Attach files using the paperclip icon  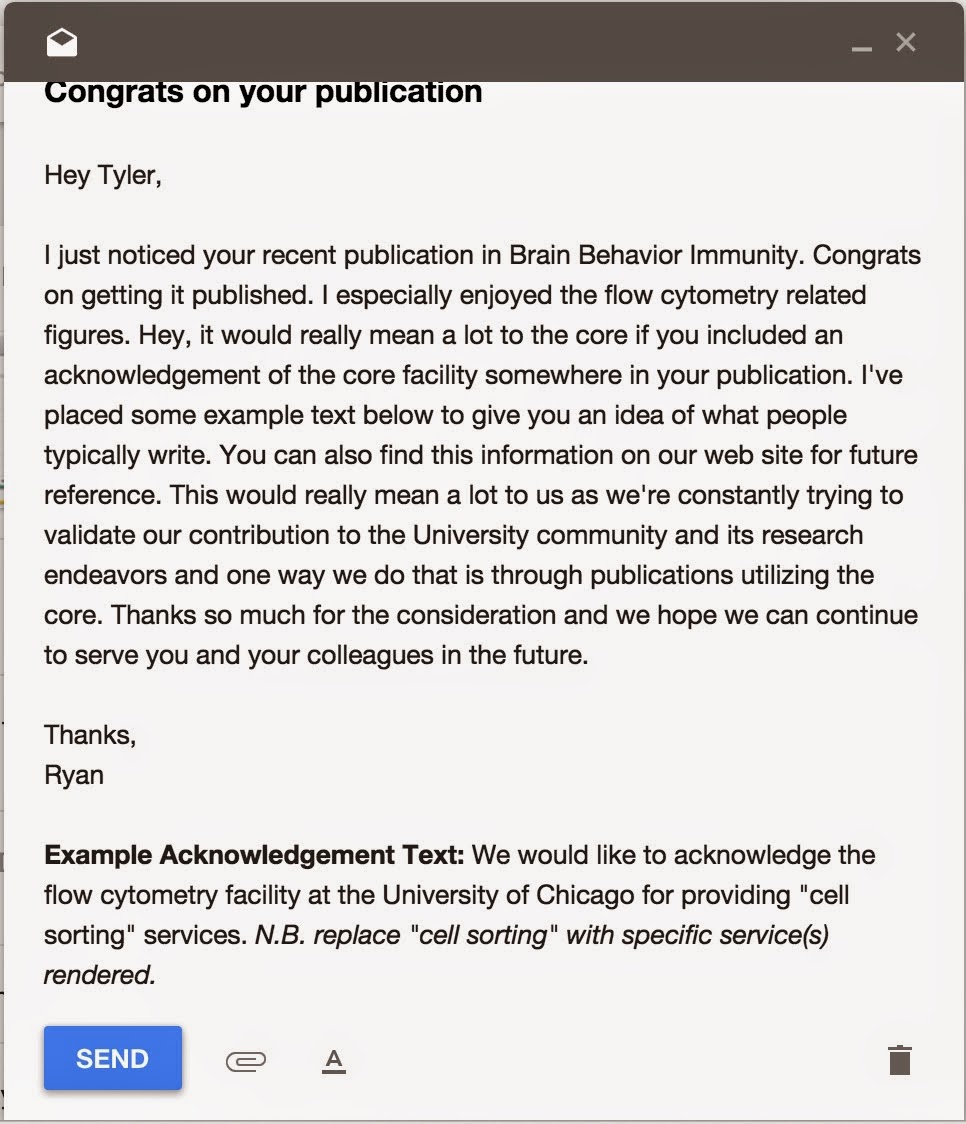246,1060
